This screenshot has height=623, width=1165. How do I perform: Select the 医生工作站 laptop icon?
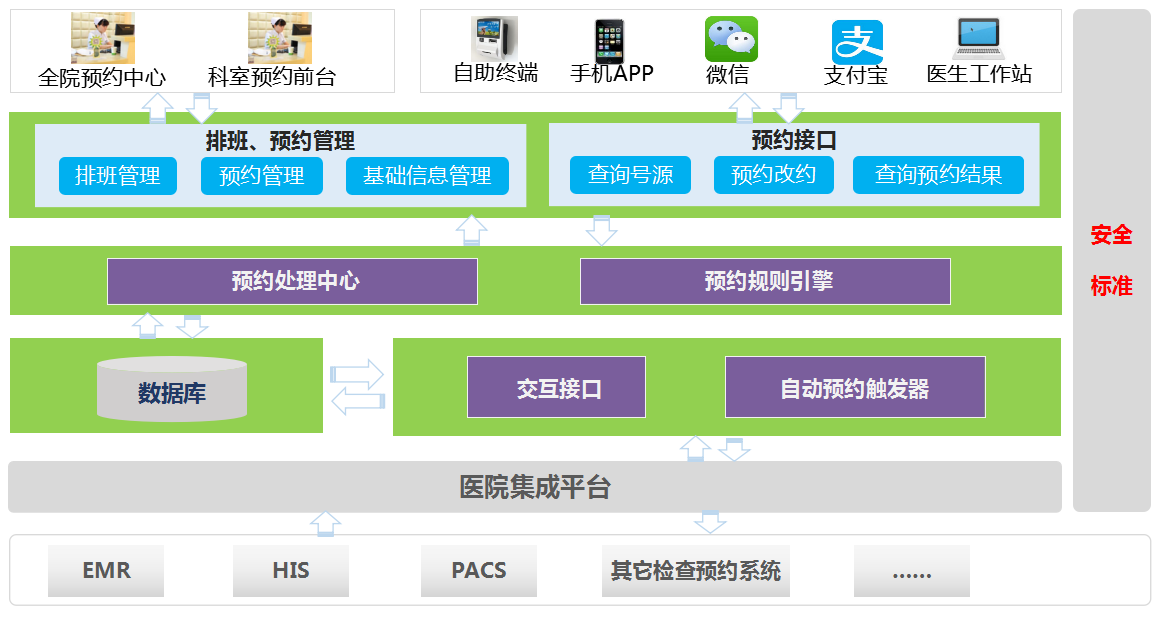click(x=979, y=39)
